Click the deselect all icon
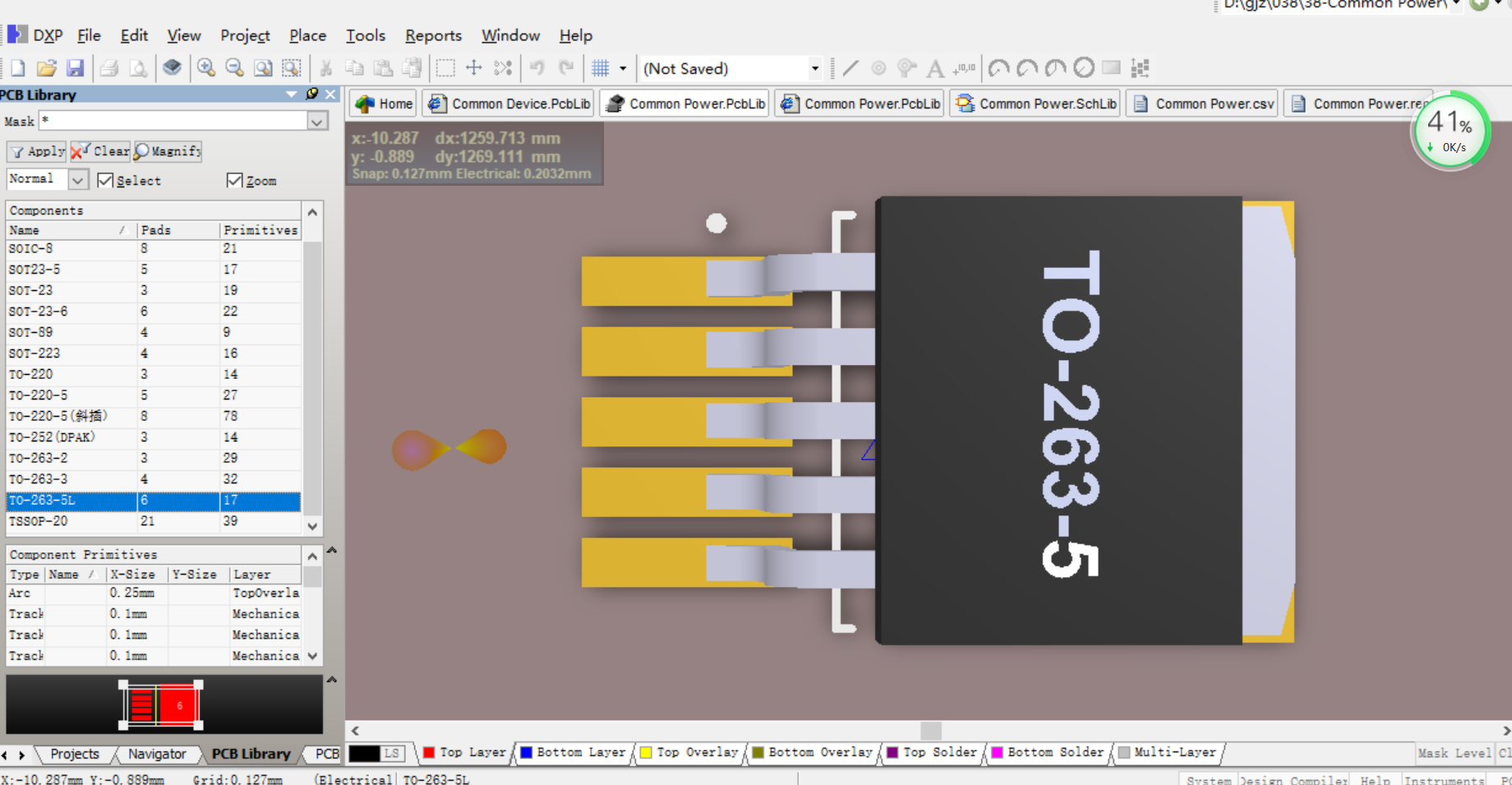This screenshot has width=1512, height=785. pyautogui.click(x=503, y=68)
